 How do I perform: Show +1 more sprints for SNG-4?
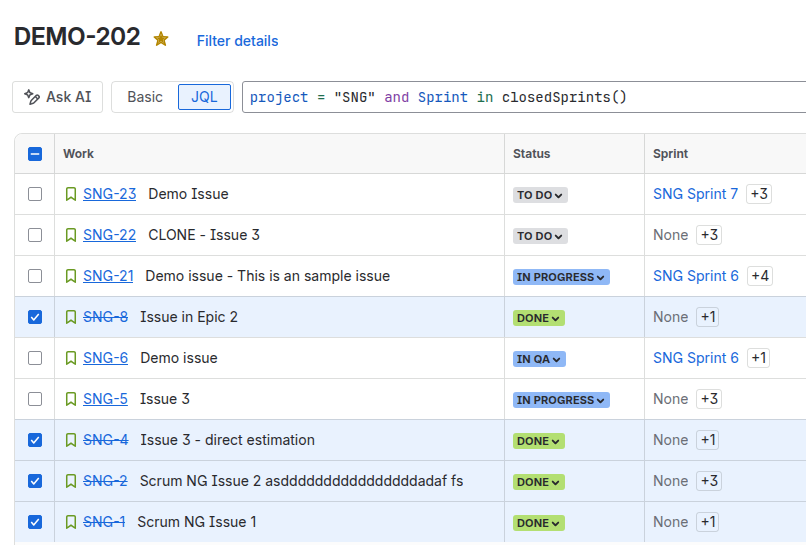[708, 440]
